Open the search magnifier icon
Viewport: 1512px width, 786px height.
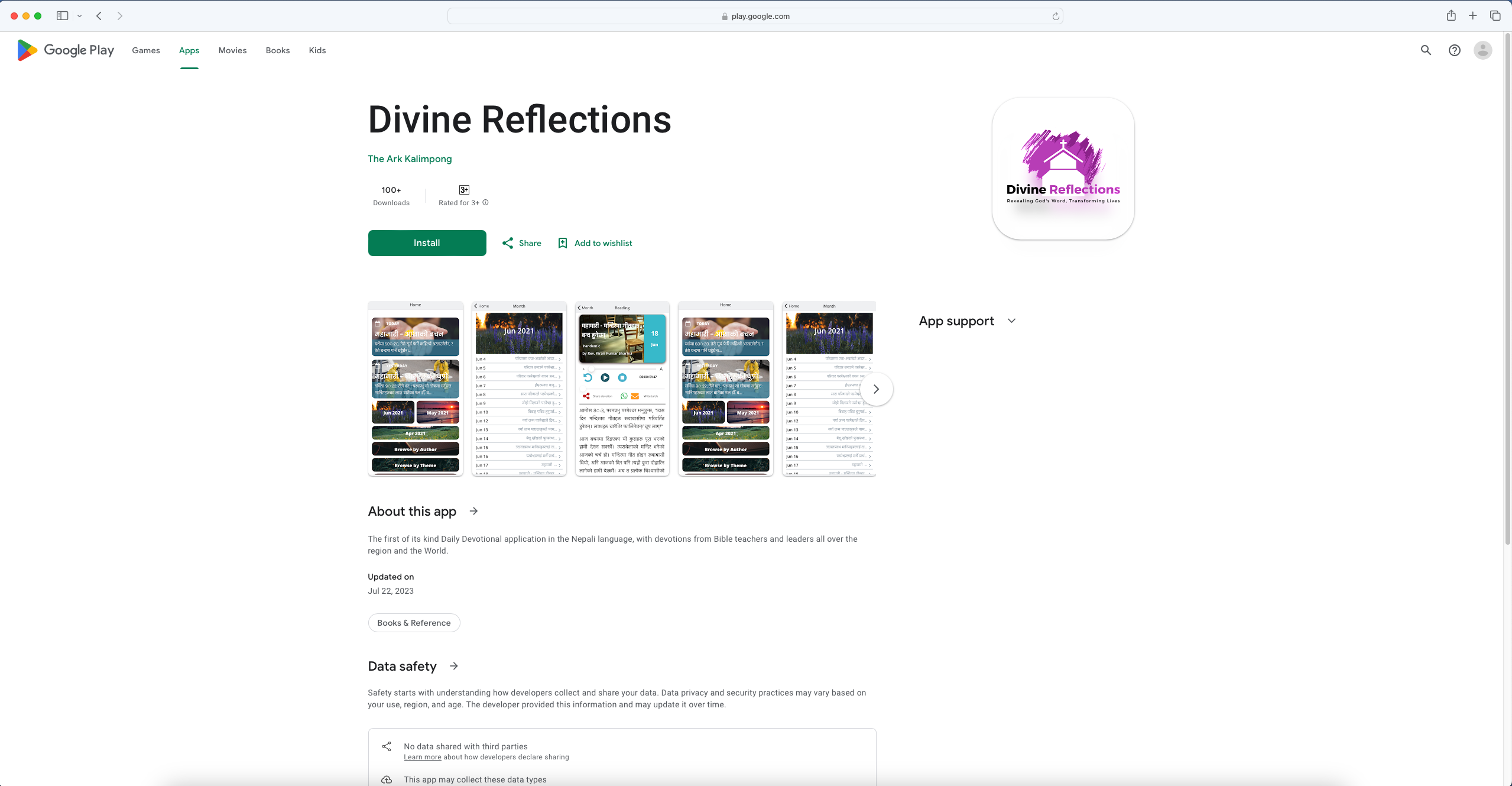coord(1426,50)
